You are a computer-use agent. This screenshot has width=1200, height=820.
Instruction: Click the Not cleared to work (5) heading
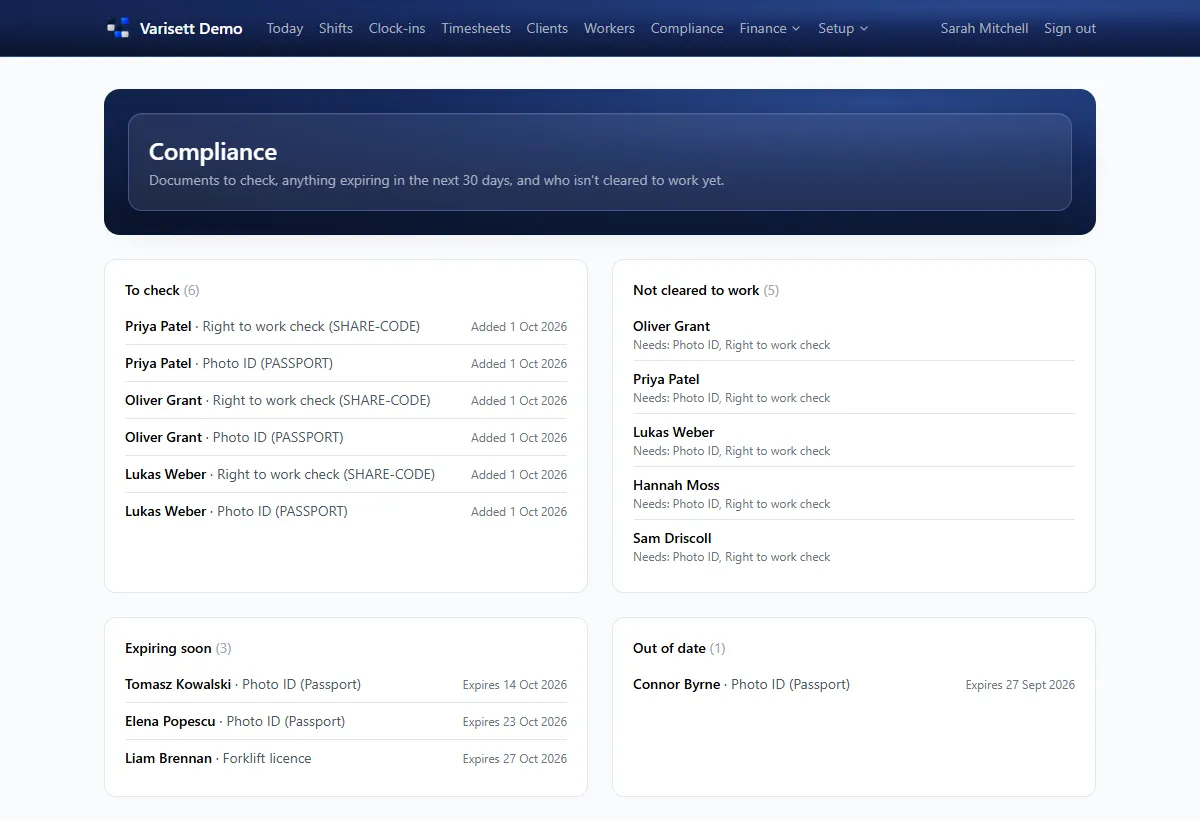[706, 290]
